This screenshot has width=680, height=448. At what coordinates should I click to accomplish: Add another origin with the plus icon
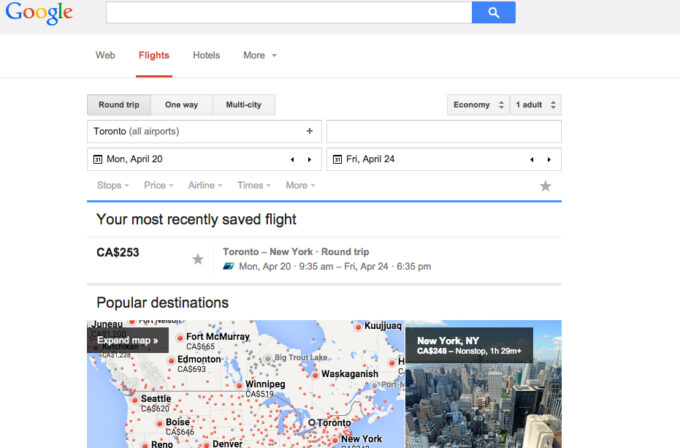pos(309,131)
